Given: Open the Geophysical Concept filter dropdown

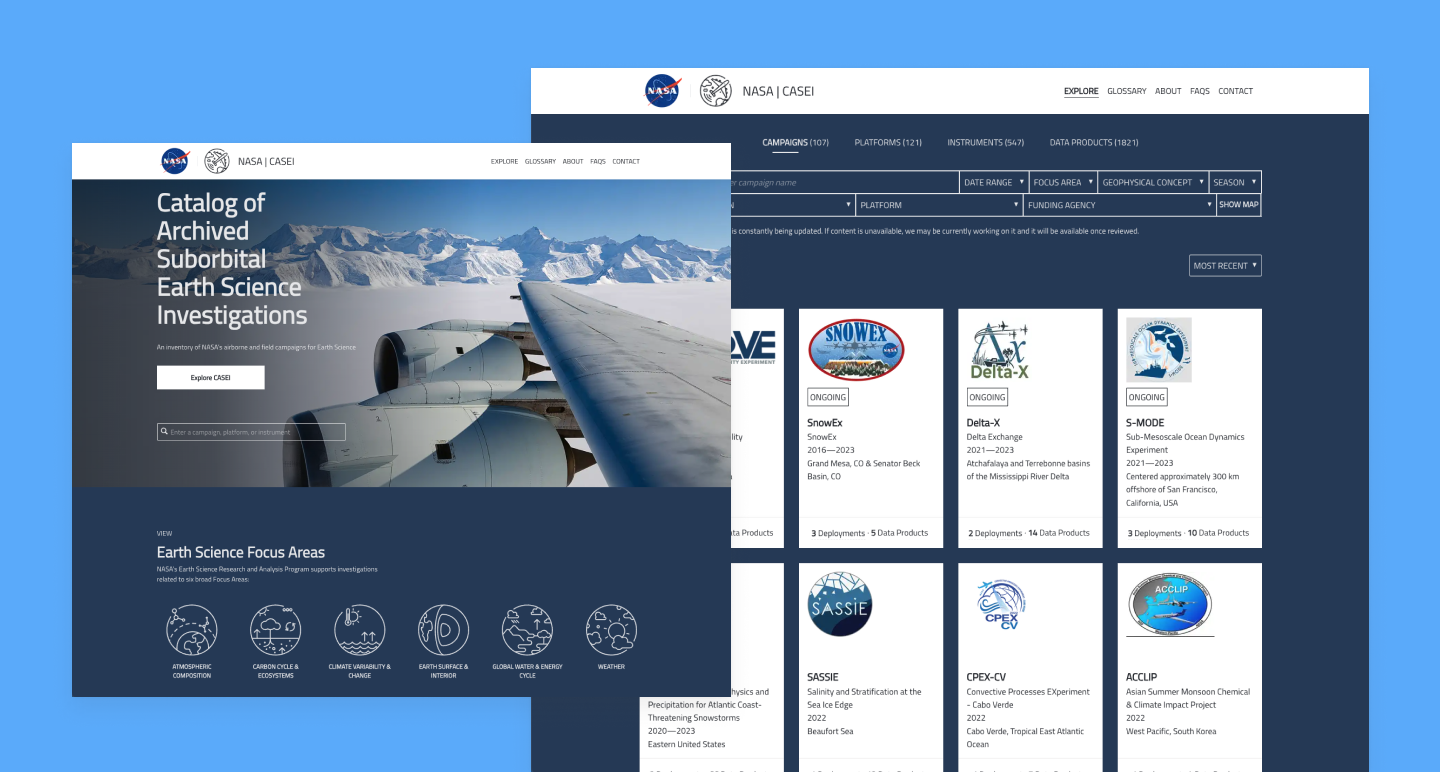Looking at the screenshot, I should click(1152, 182).
